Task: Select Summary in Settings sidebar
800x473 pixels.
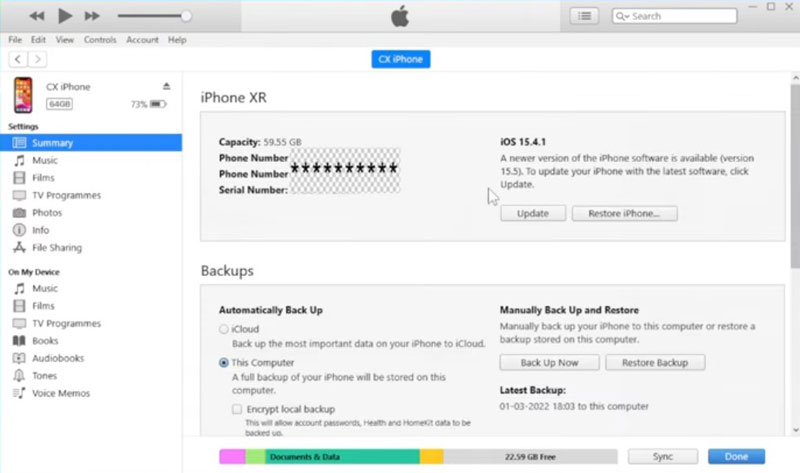Action: coord(91,143)
